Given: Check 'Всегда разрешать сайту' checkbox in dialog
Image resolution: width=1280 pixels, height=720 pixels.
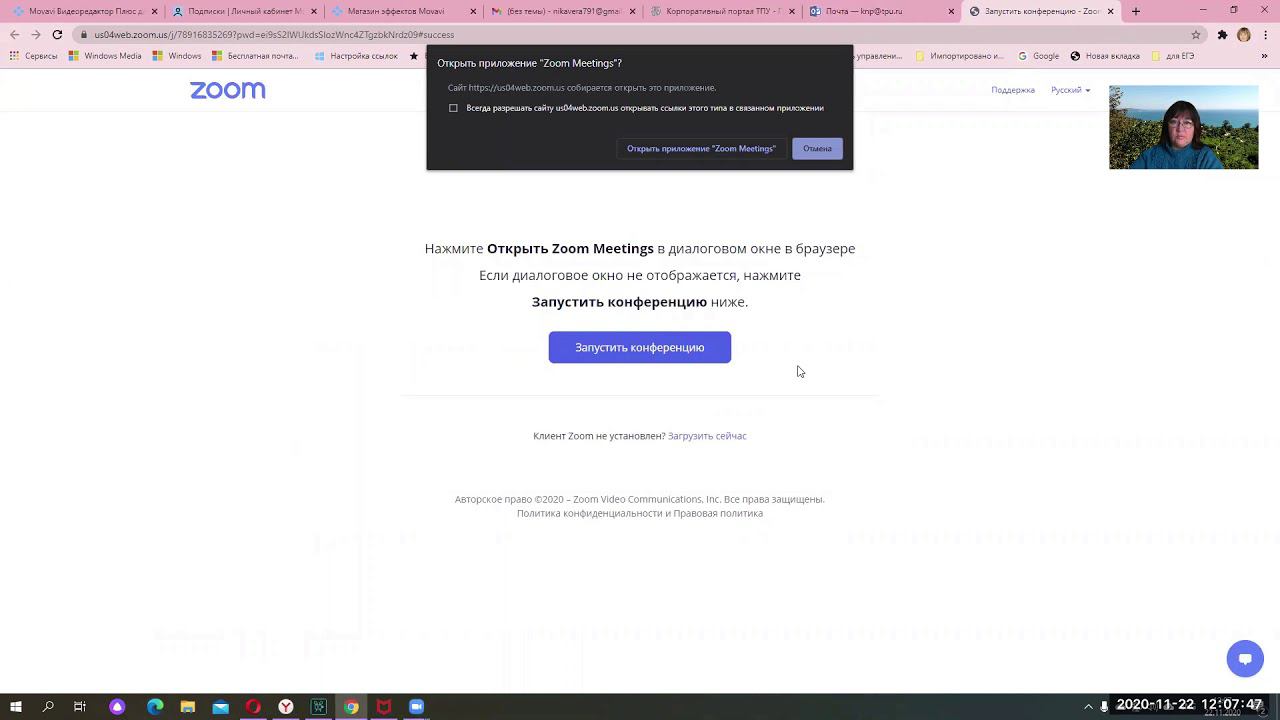Looking at the screenshot, I should point(453,108).
